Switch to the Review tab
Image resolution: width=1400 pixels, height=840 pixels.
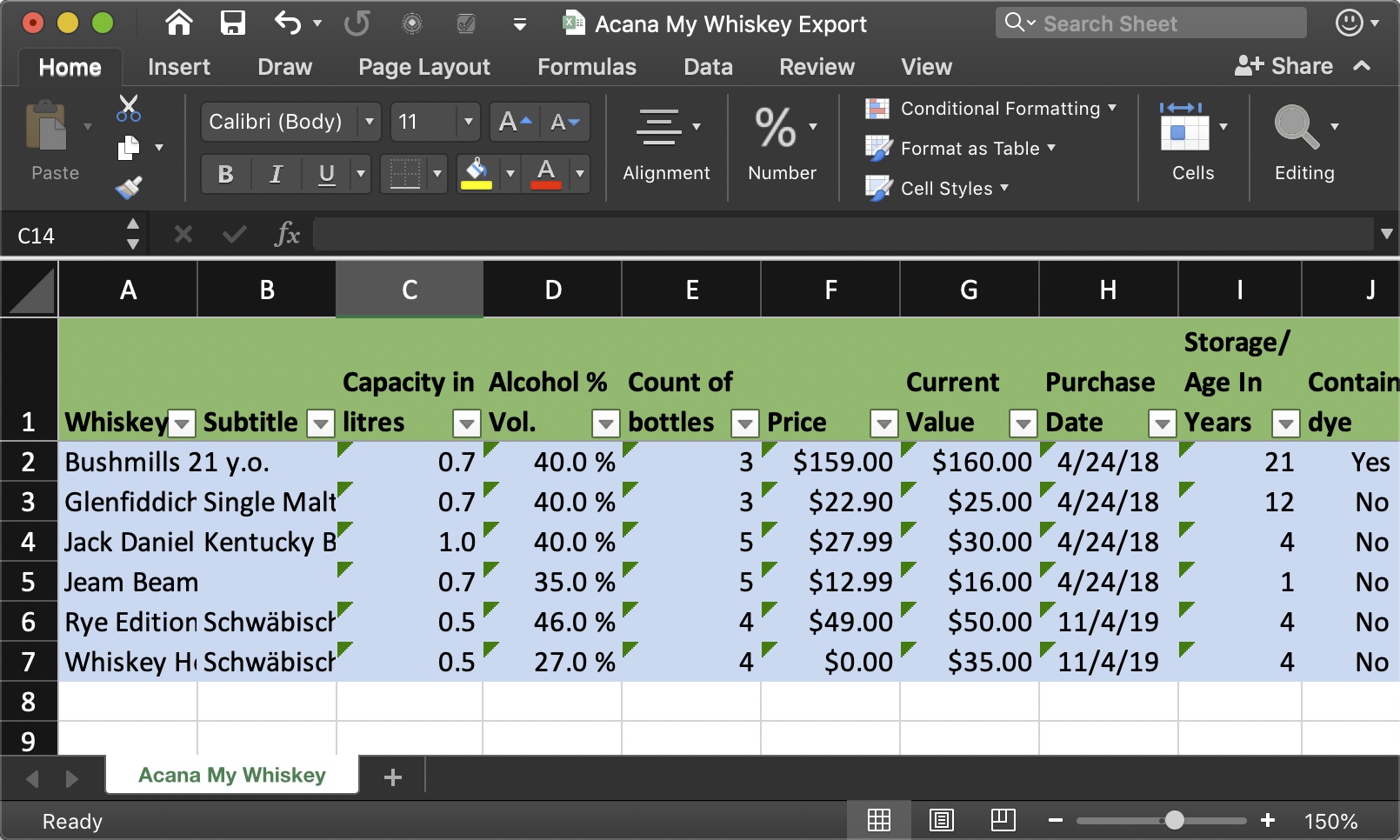tap(817, 67)
